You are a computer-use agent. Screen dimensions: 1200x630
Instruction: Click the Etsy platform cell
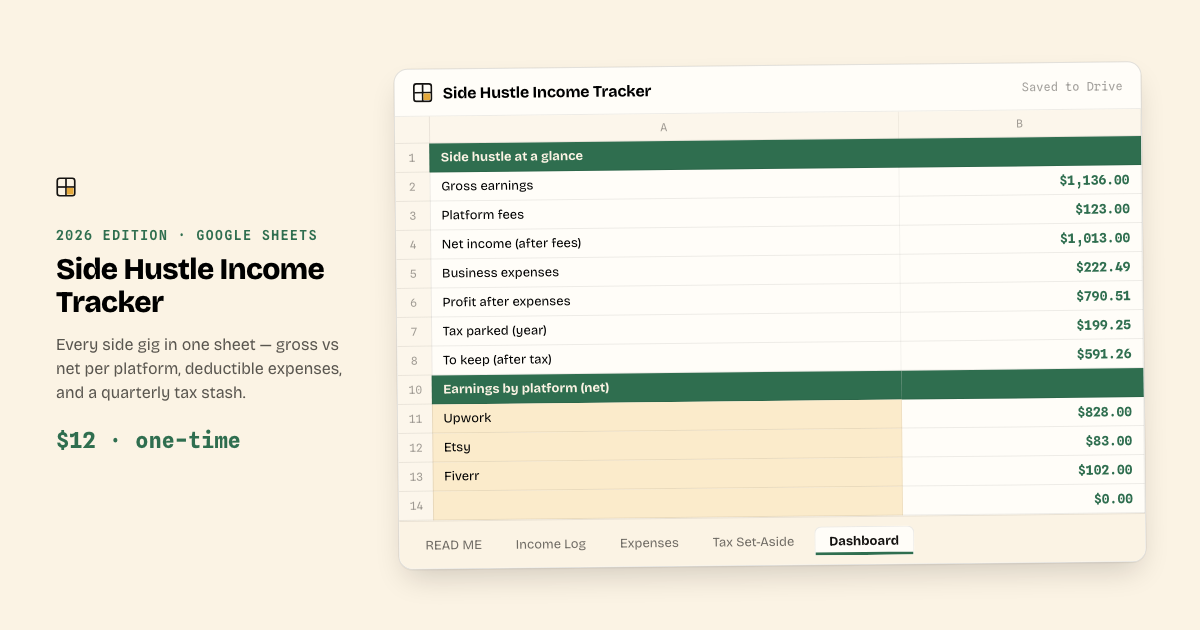[x=668, y=446]
